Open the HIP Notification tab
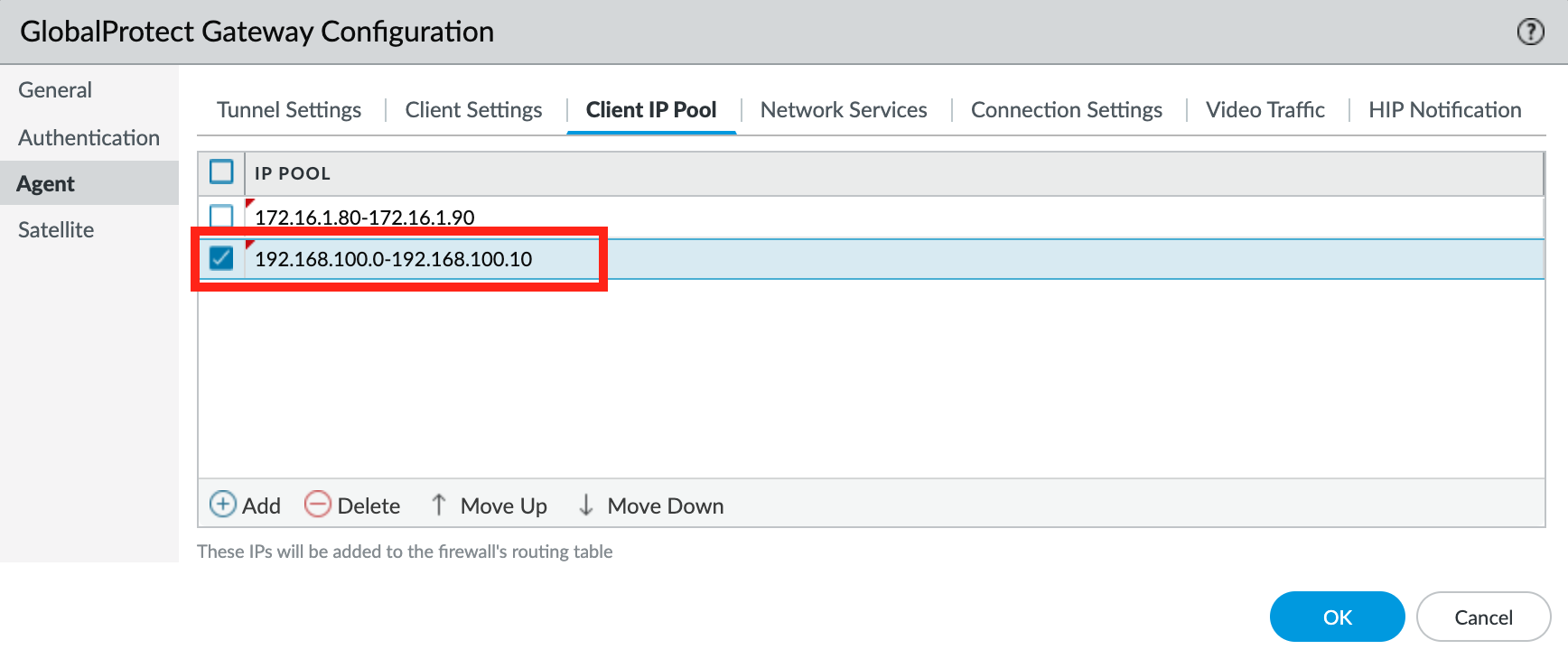The height and width of the screenshot is (668, 1568). pyautogui.click(x=1444, y=110)
